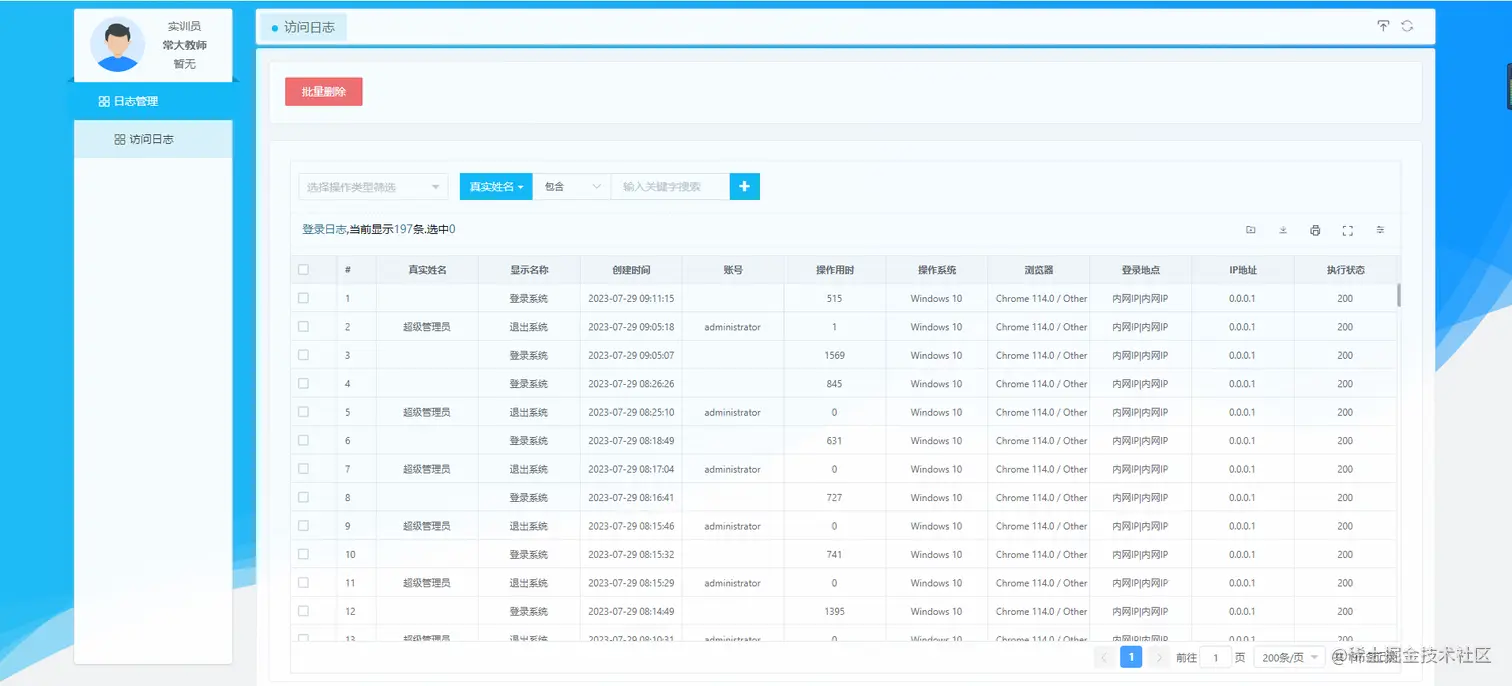Click the 执行状态 column header
1512x686 pixels.
[x=1345, y=270]
